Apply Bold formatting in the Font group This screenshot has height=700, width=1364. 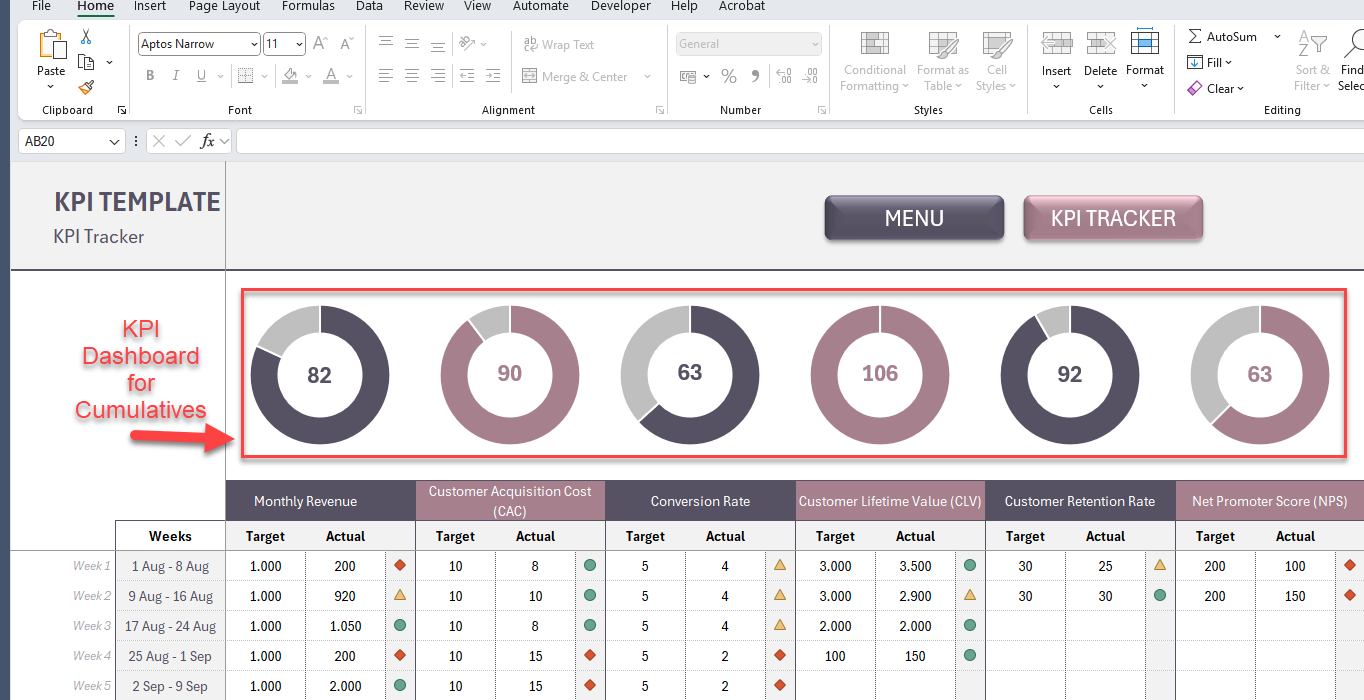pos(150,75)
